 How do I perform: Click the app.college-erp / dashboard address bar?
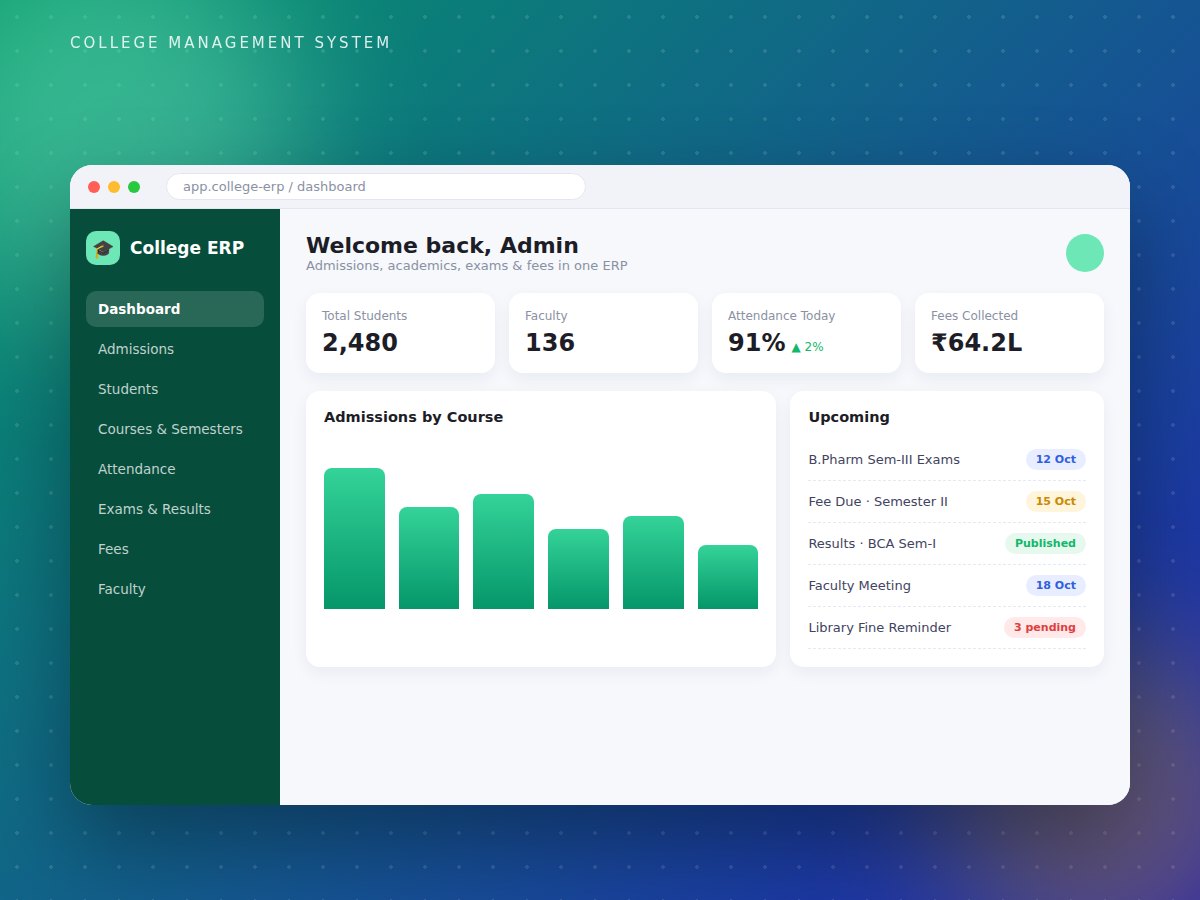tap(376, 187)
